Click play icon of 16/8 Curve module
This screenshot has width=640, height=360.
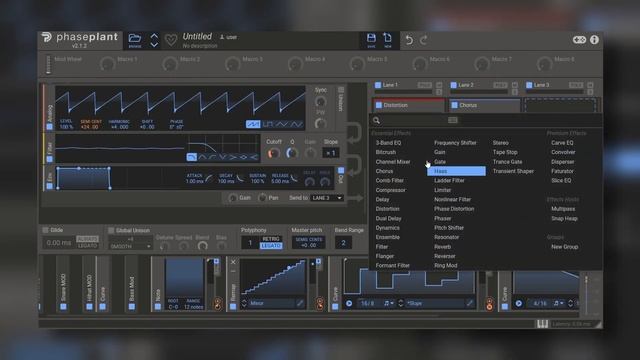click(x=349, y=303)
